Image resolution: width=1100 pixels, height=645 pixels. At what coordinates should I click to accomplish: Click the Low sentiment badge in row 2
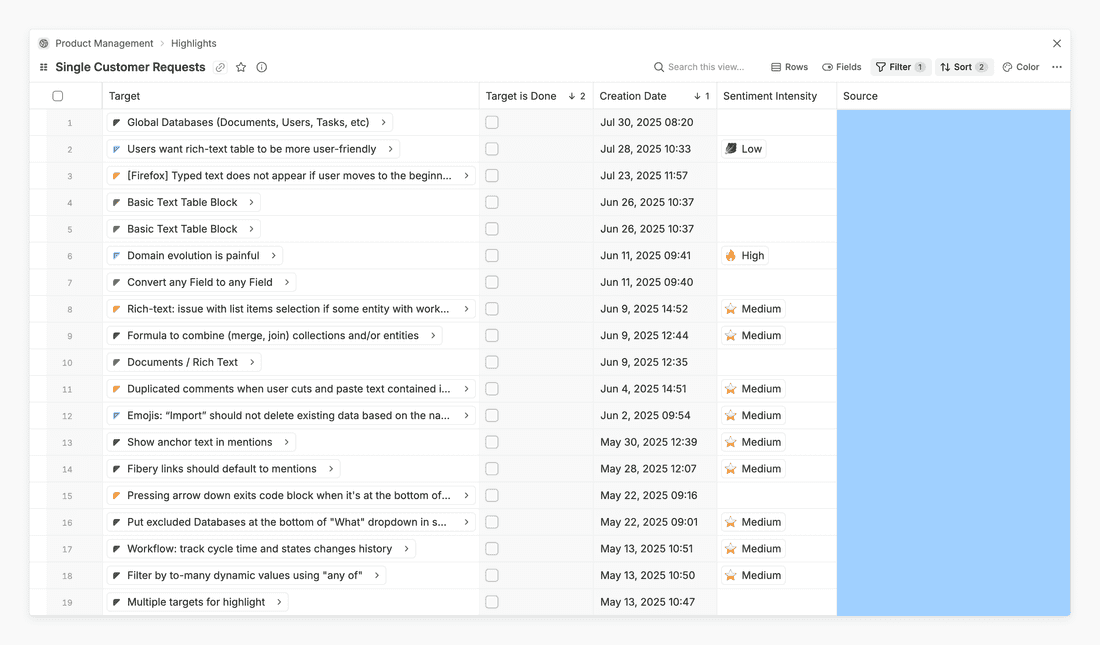(743, 149)
